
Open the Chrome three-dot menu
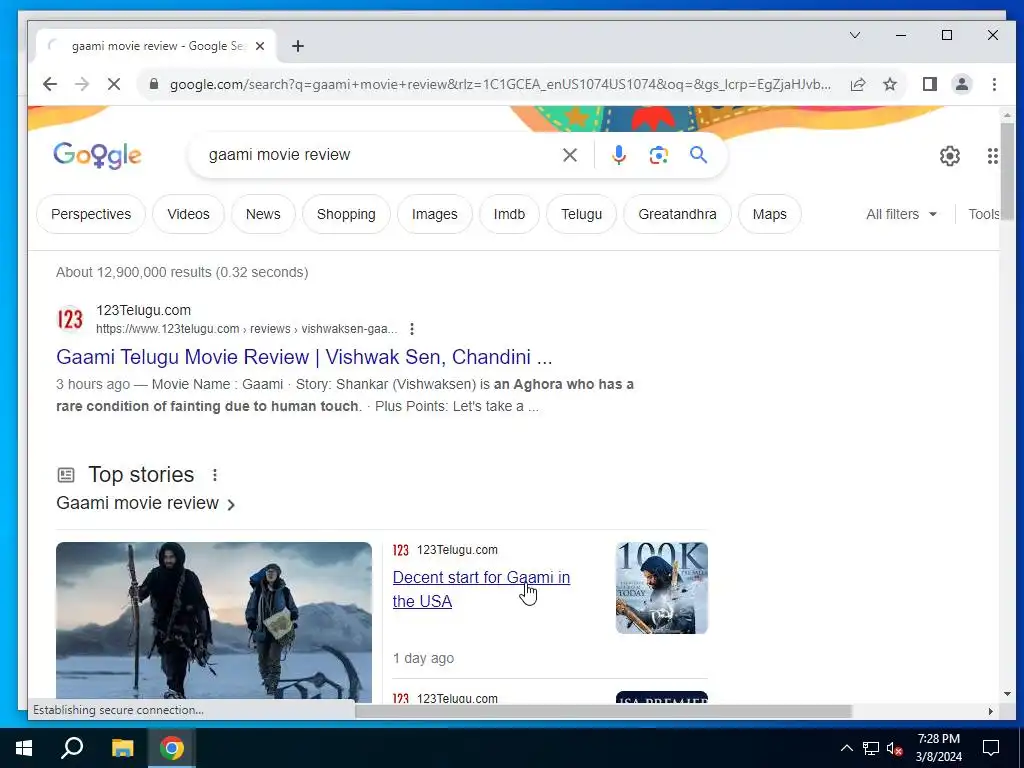pos(994,84)
